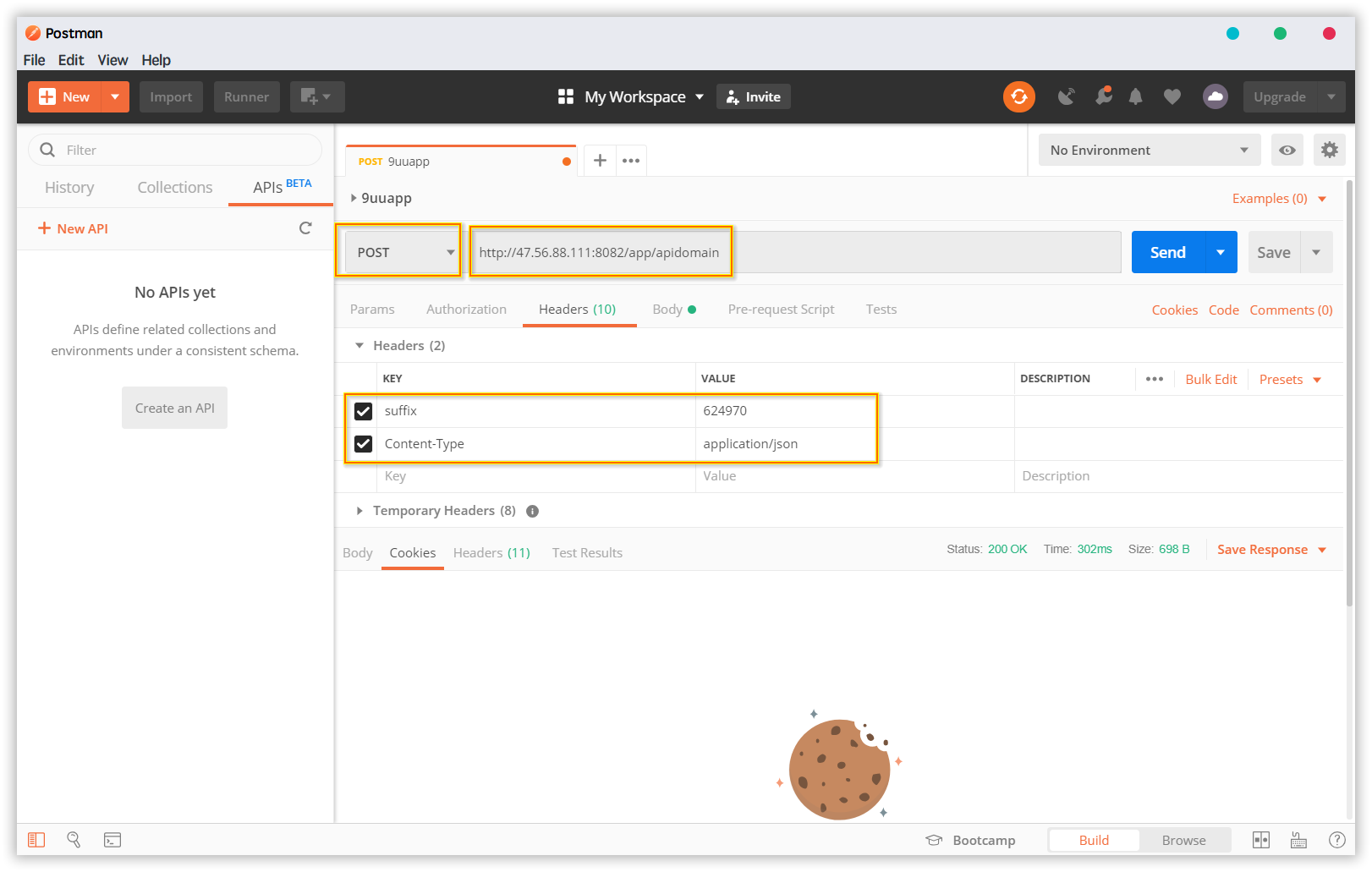Click the New API link
The width and height of the screenshot is (1372, 872).
point(73,228)
